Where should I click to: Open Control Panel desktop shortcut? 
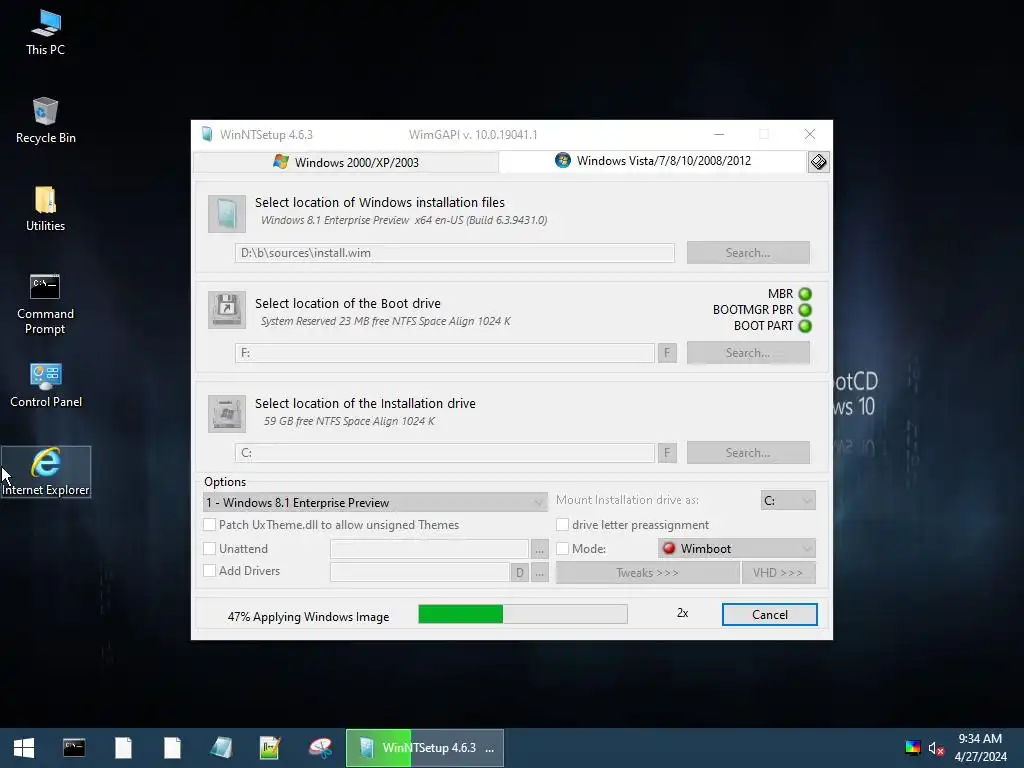tap(45, 385)
